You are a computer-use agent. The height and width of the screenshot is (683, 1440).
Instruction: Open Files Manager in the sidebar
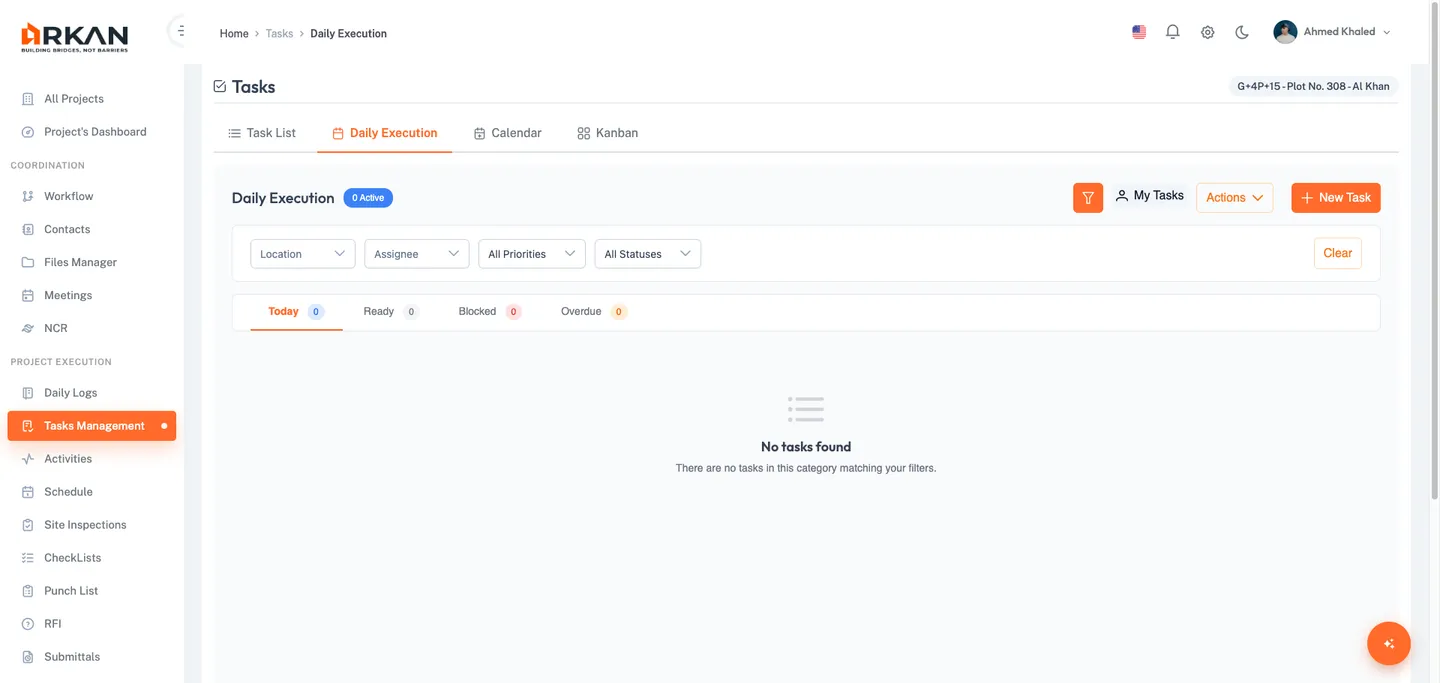80,262
